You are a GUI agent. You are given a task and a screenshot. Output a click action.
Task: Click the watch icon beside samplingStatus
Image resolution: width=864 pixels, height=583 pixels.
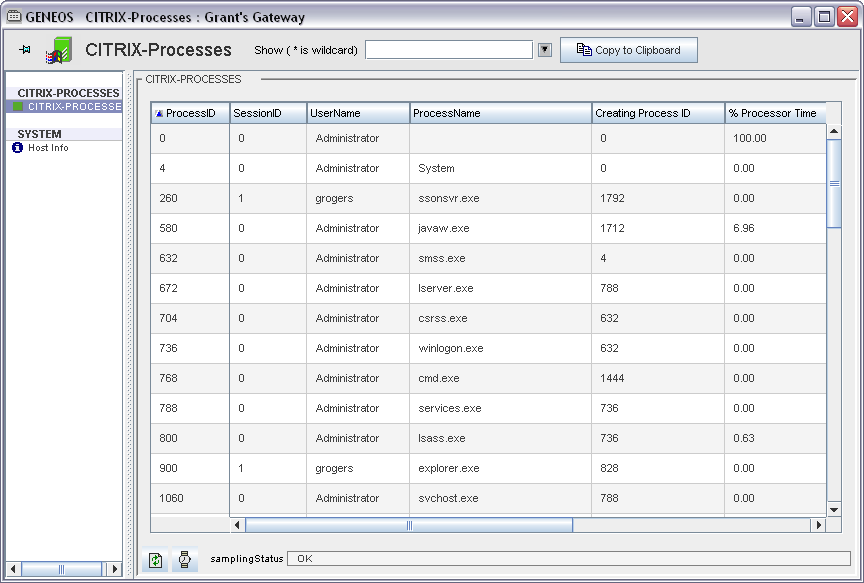point(185,560)
